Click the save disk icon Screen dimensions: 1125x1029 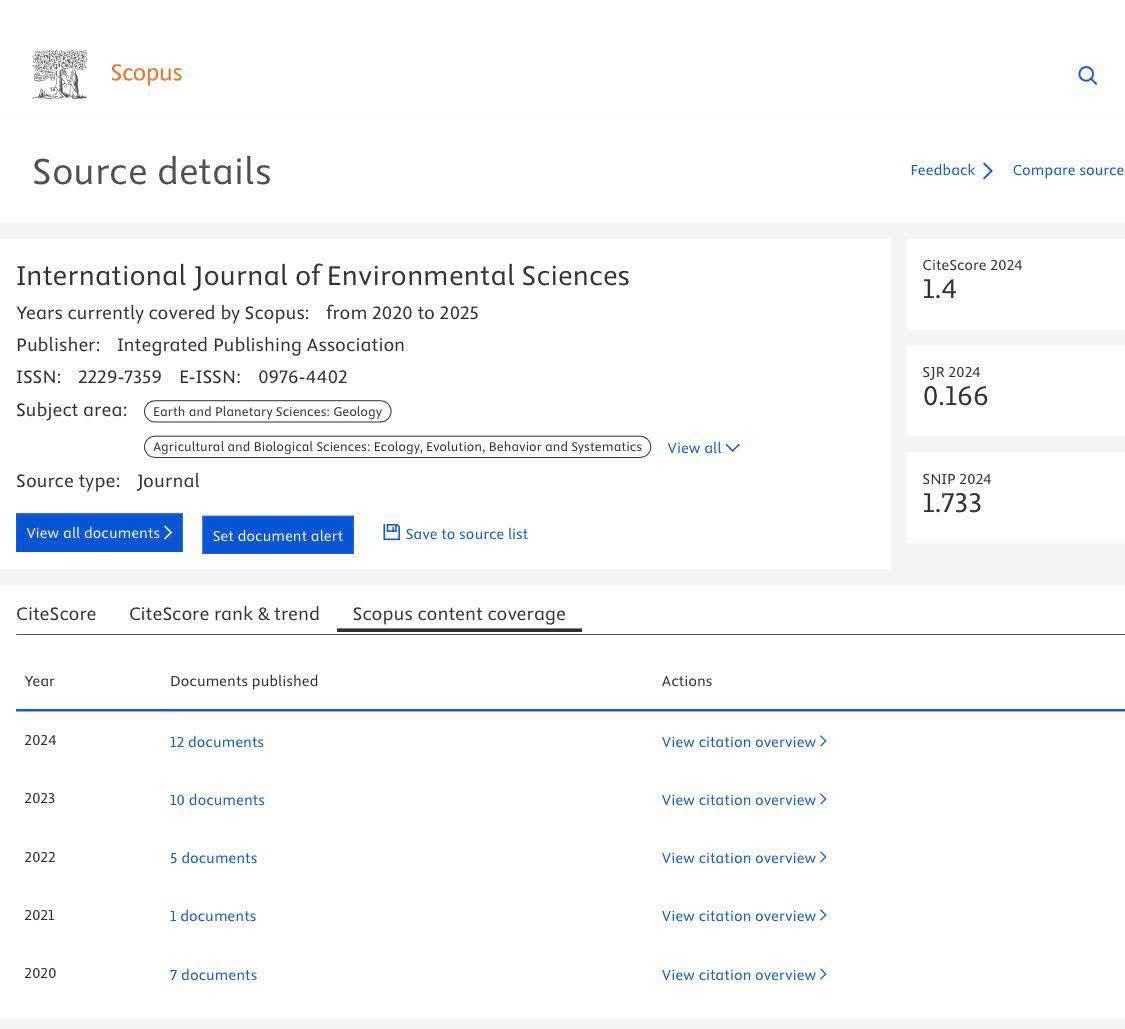pyautogui.click(x=391, y=532)
